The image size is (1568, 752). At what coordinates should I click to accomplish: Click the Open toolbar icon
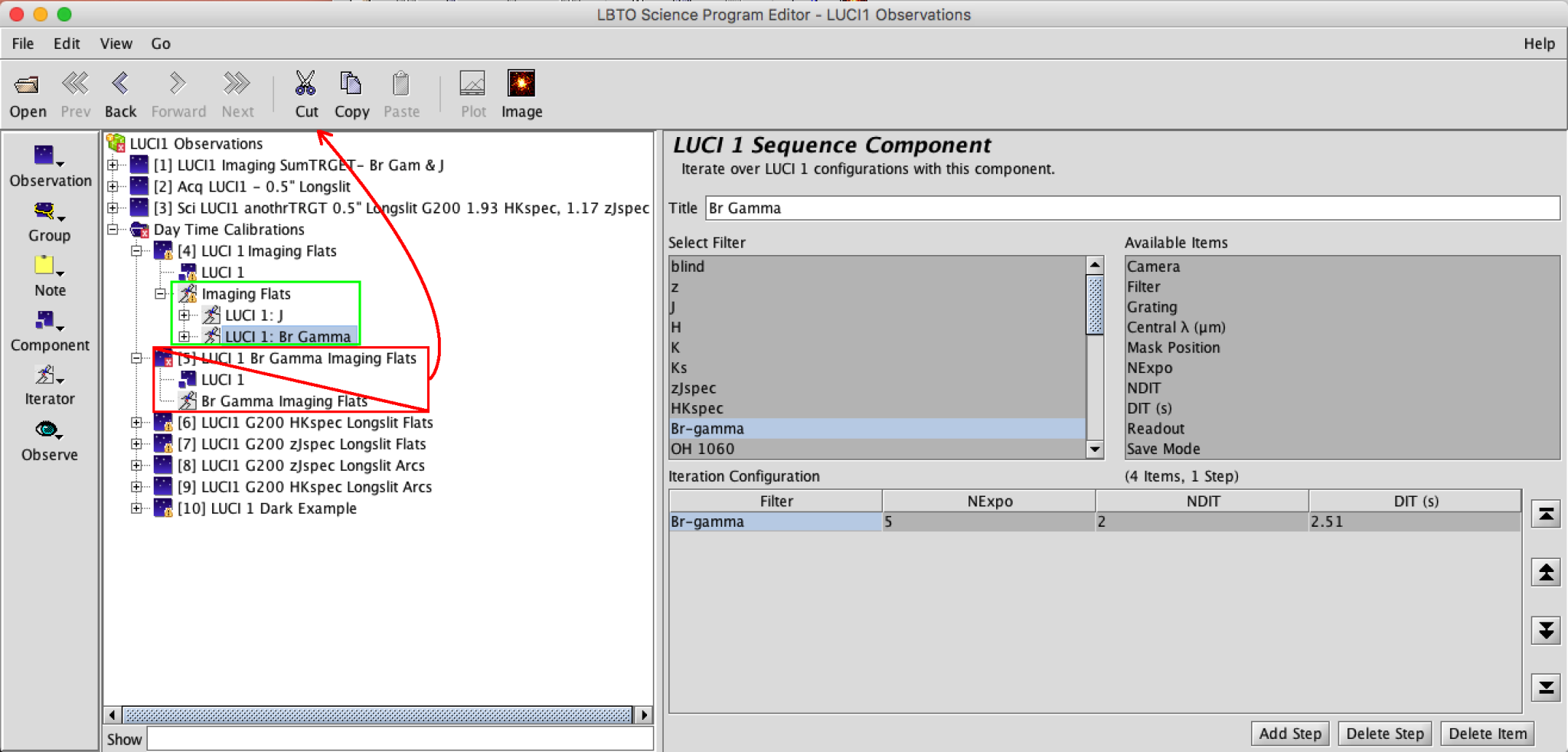[28, 84]
